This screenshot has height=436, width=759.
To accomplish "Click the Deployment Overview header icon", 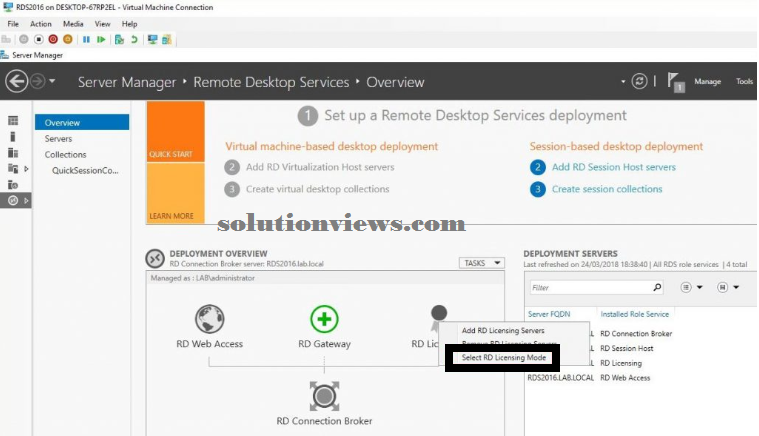I will 155,258.
